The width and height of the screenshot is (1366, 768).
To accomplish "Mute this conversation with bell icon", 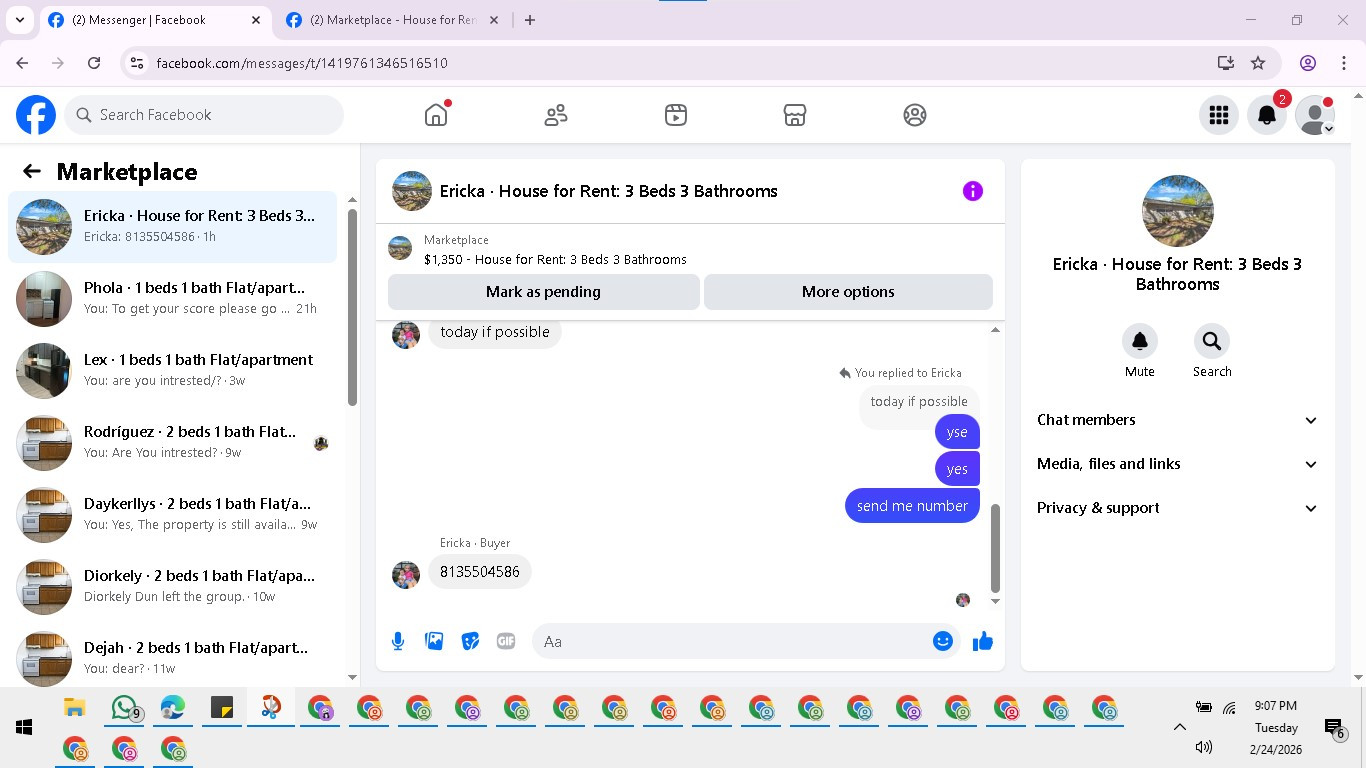I will 1140,341.
